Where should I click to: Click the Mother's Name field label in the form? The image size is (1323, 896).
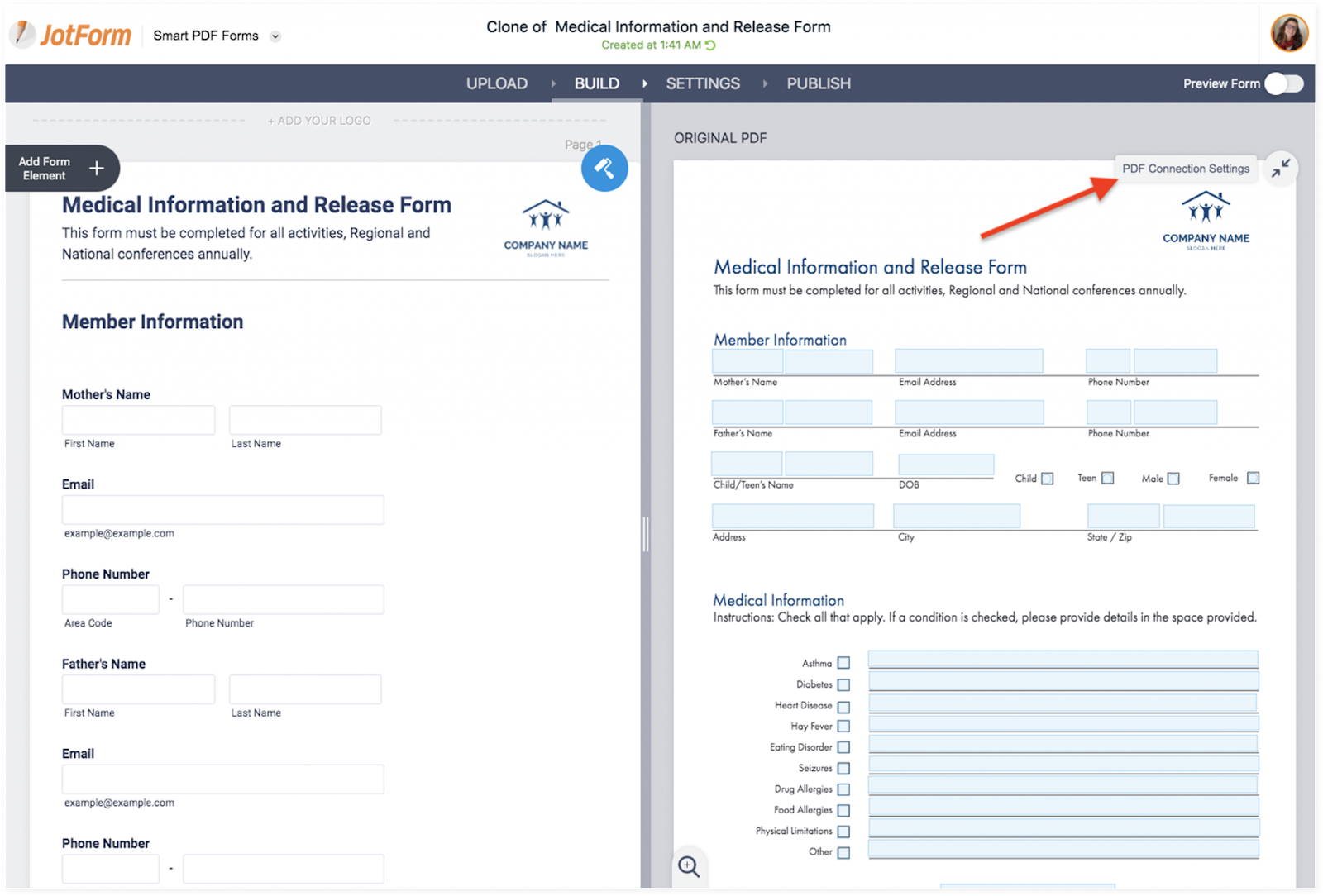coord(106,394)
